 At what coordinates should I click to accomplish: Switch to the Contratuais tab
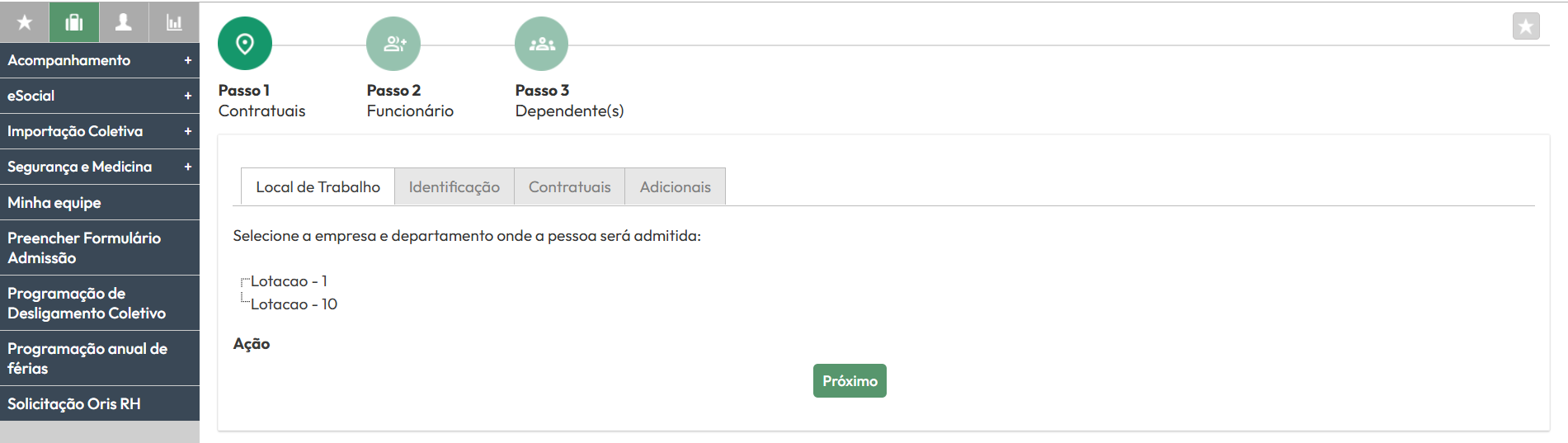(570, 186)
